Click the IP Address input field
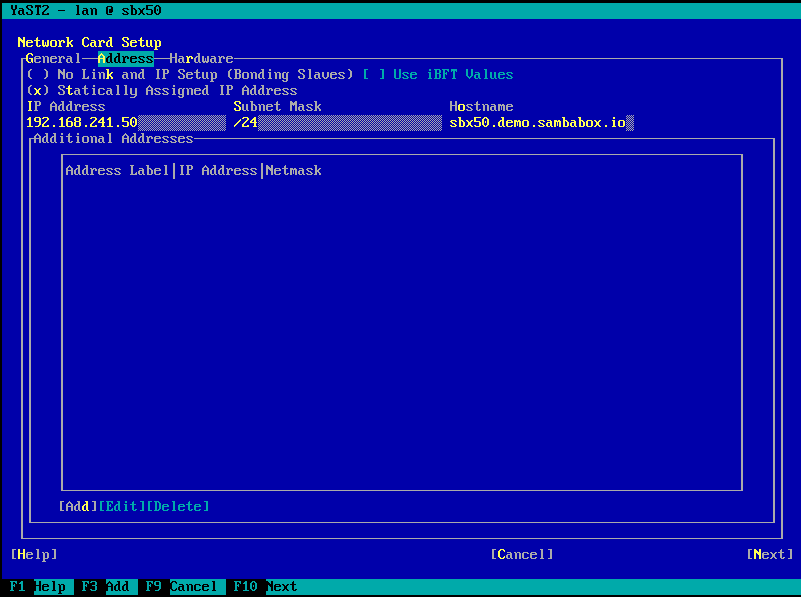This screenshot has height=597, width=801. click(126, 123)
